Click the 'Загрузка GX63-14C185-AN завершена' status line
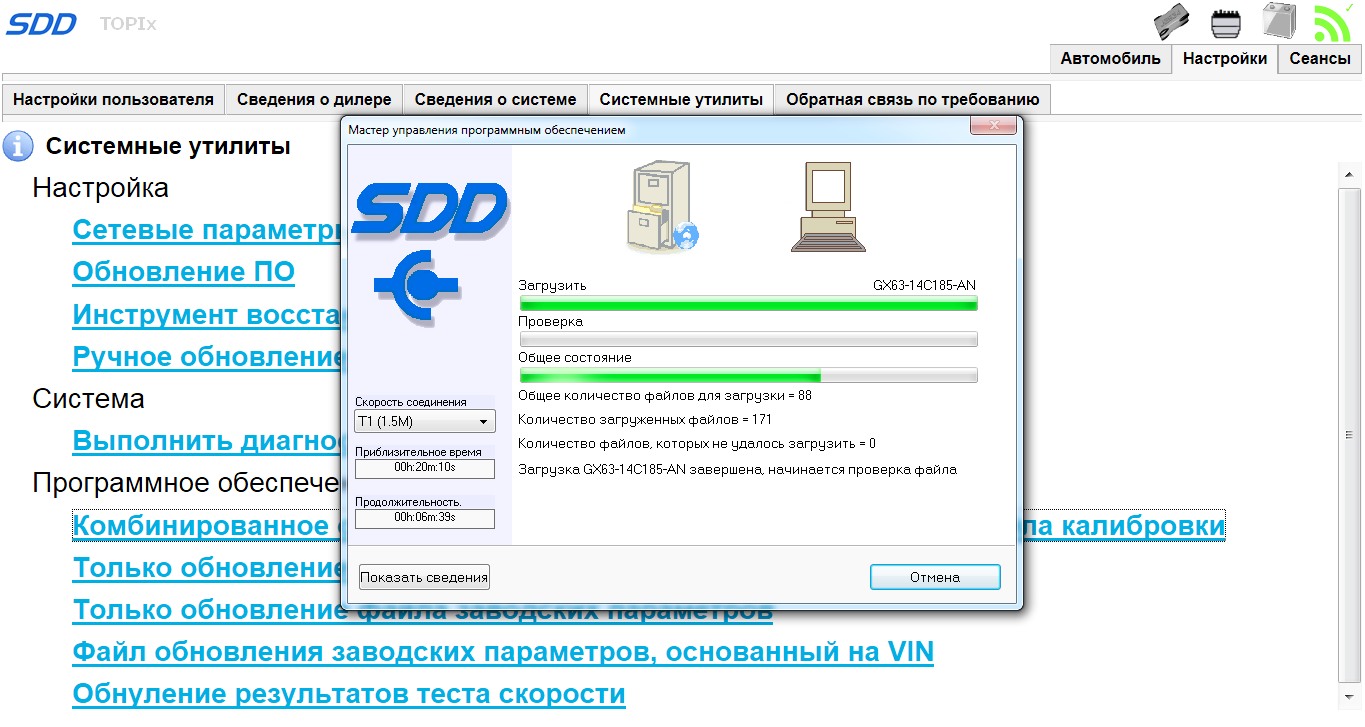 737,469
